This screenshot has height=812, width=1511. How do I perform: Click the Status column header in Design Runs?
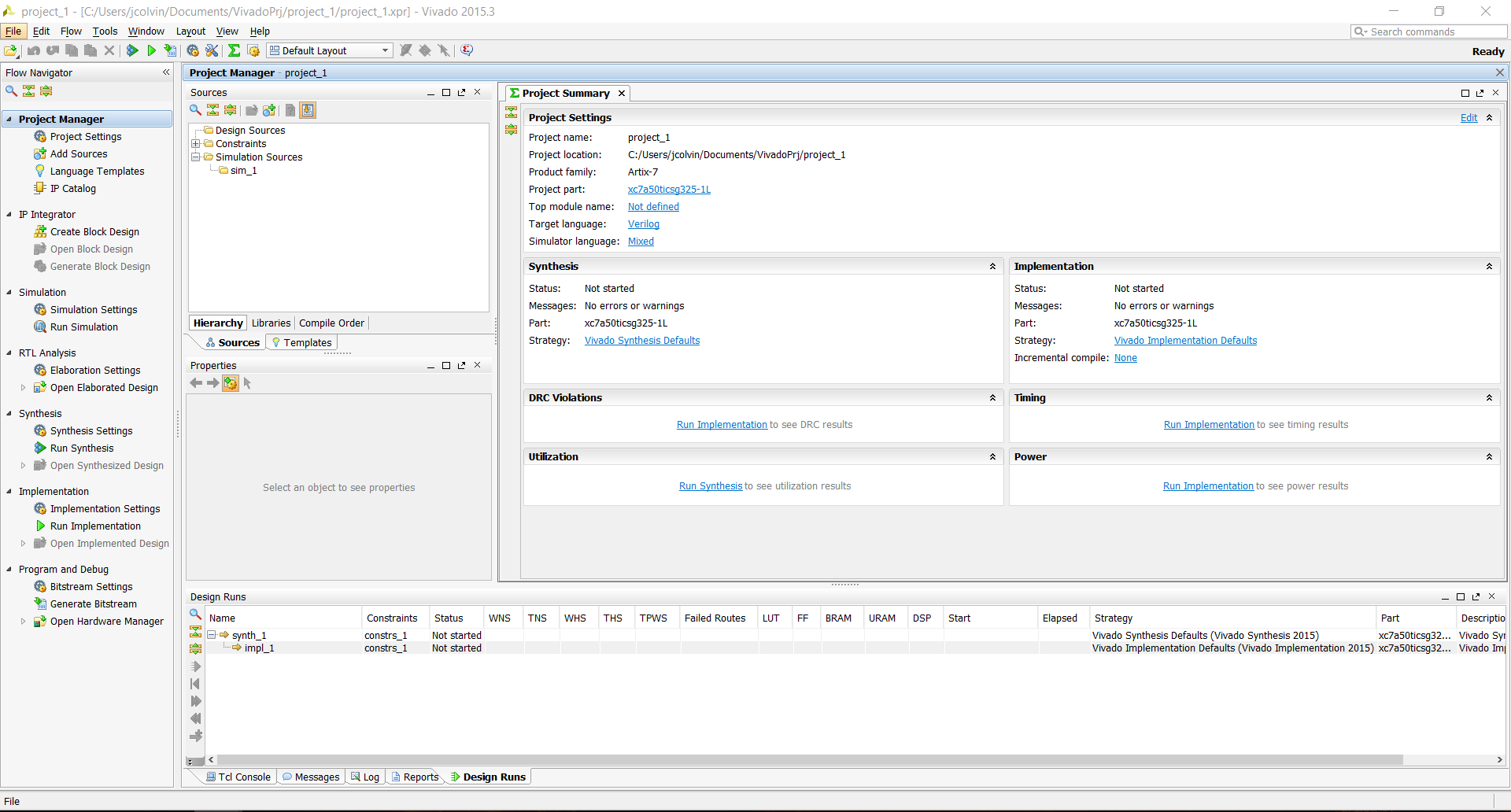coord(456,618)
